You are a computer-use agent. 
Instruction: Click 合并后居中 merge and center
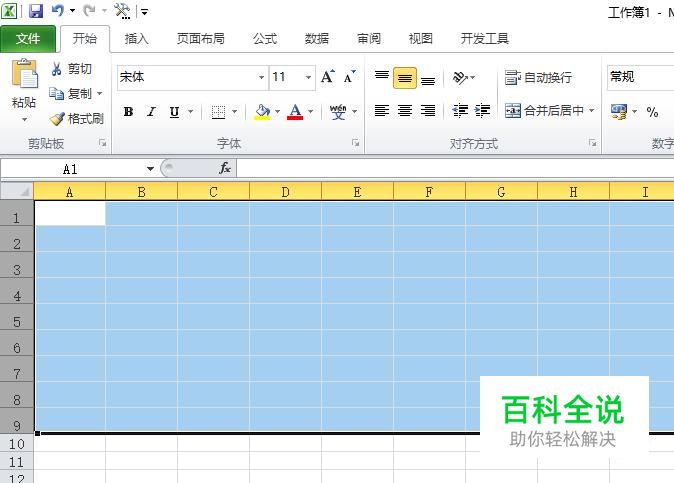544,111
